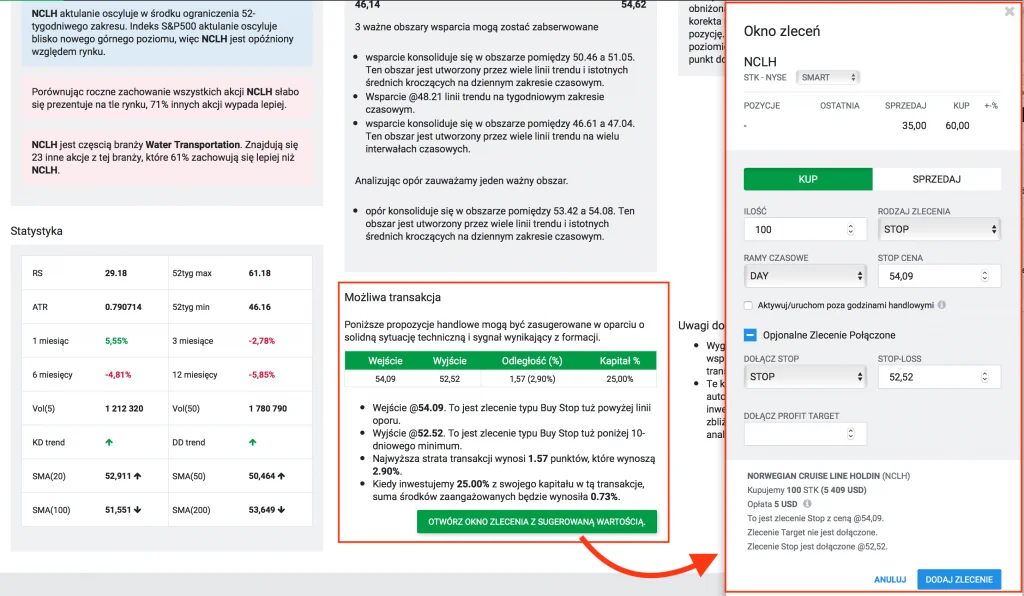Open the SMART exchange routing dropdown
Image resolution: width=1024 pixels, height=596 pixels.
pyautogui.click(x=828, y=77)
